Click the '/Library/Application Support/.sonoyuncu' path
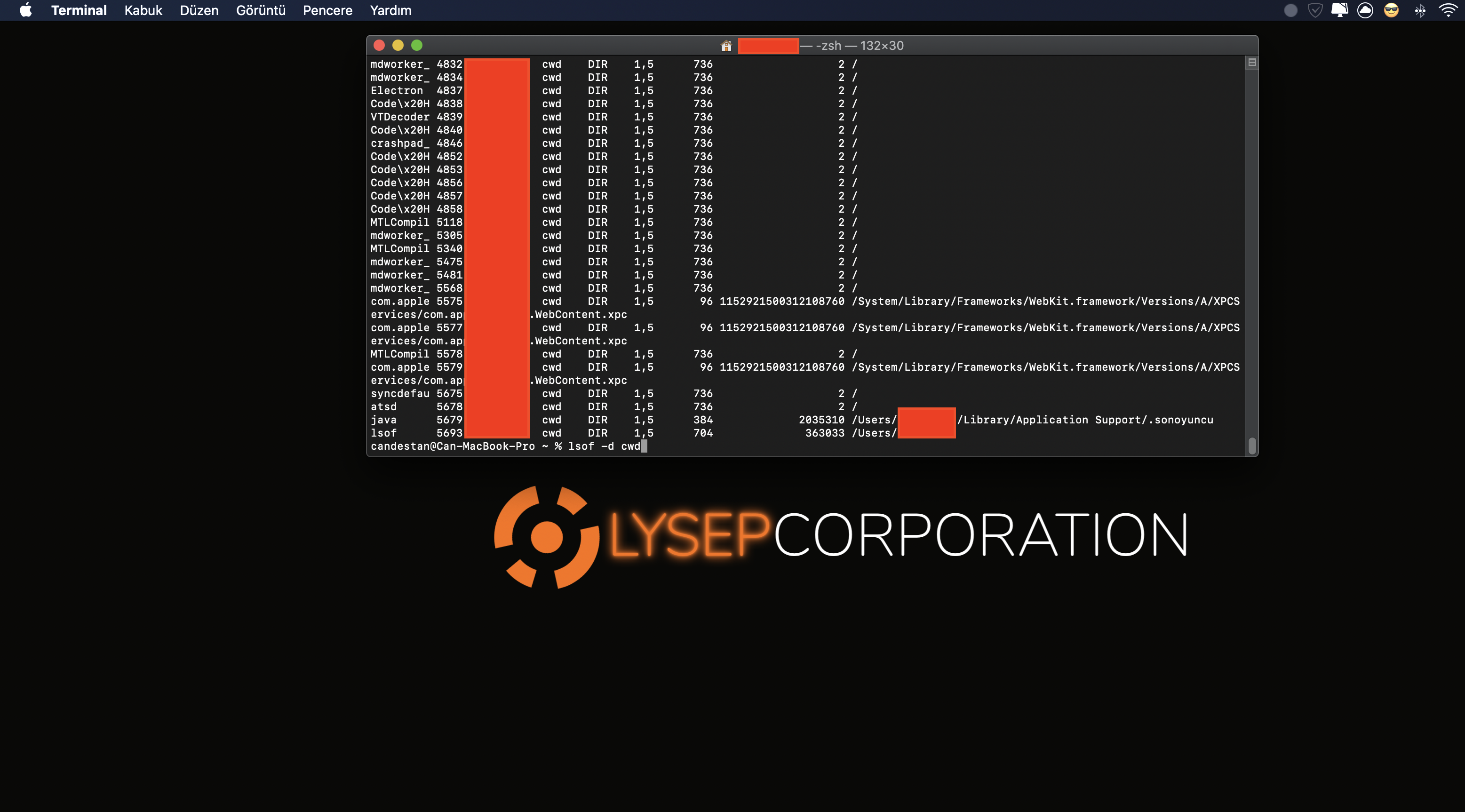 [1085, 420]
